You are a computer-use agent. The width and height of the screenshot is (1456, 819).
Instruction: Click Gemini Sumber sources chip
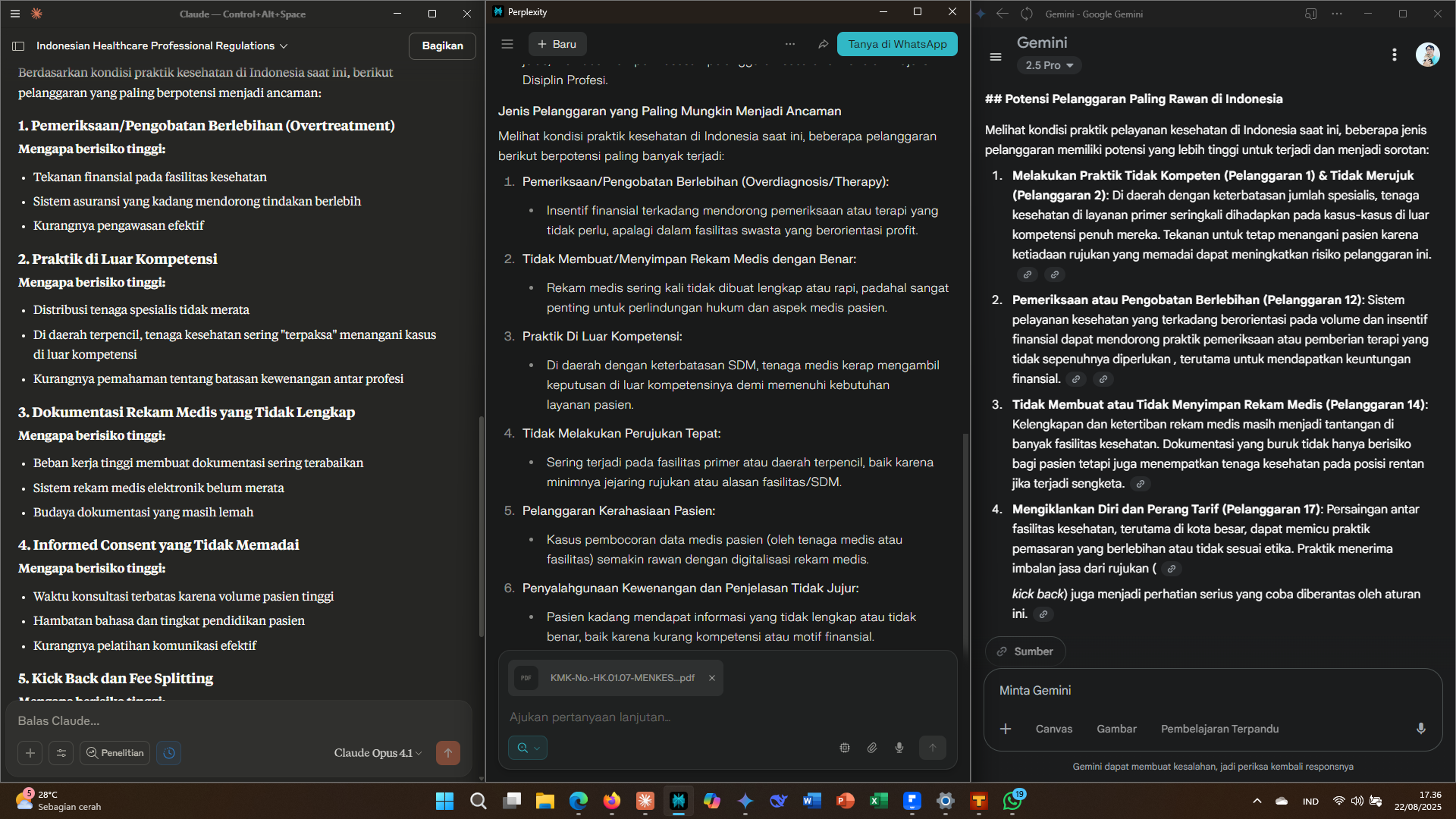tap(1025, 651)
